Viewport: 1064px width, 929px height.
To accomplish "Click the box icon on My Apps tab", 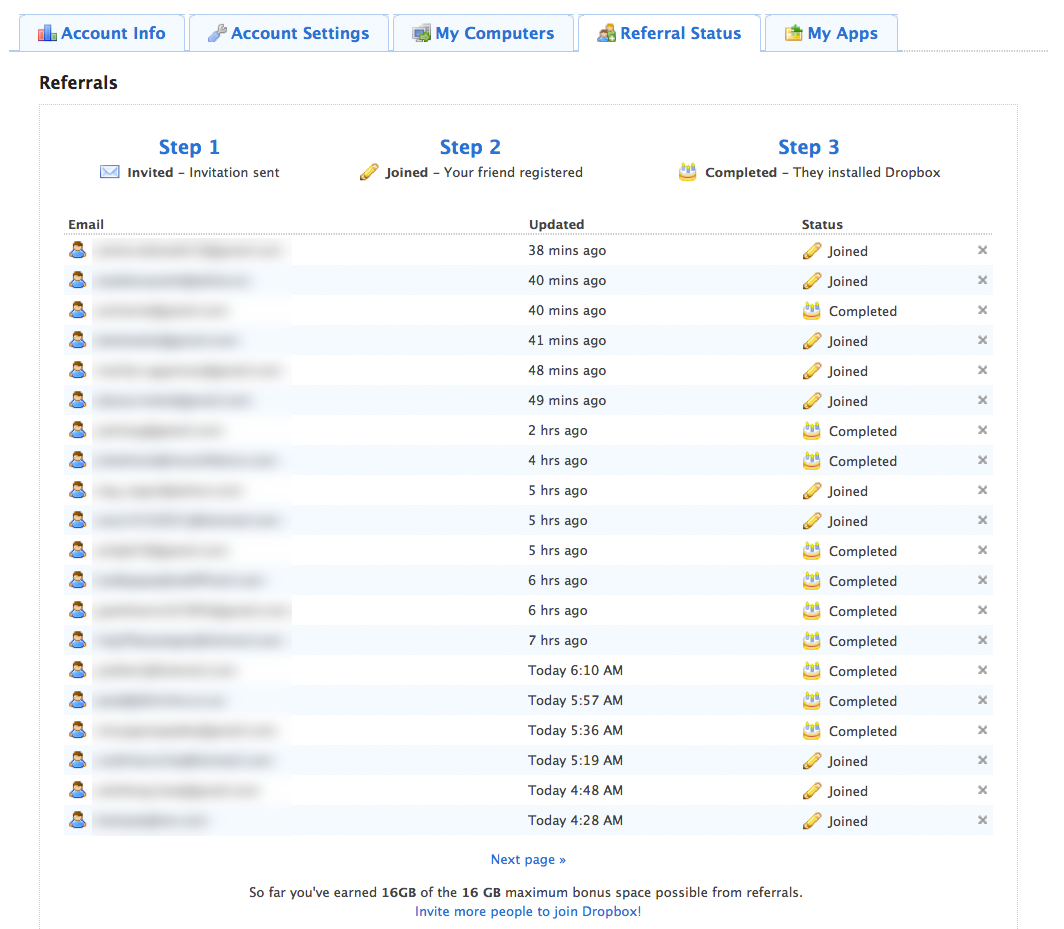I will click(793, 33).
